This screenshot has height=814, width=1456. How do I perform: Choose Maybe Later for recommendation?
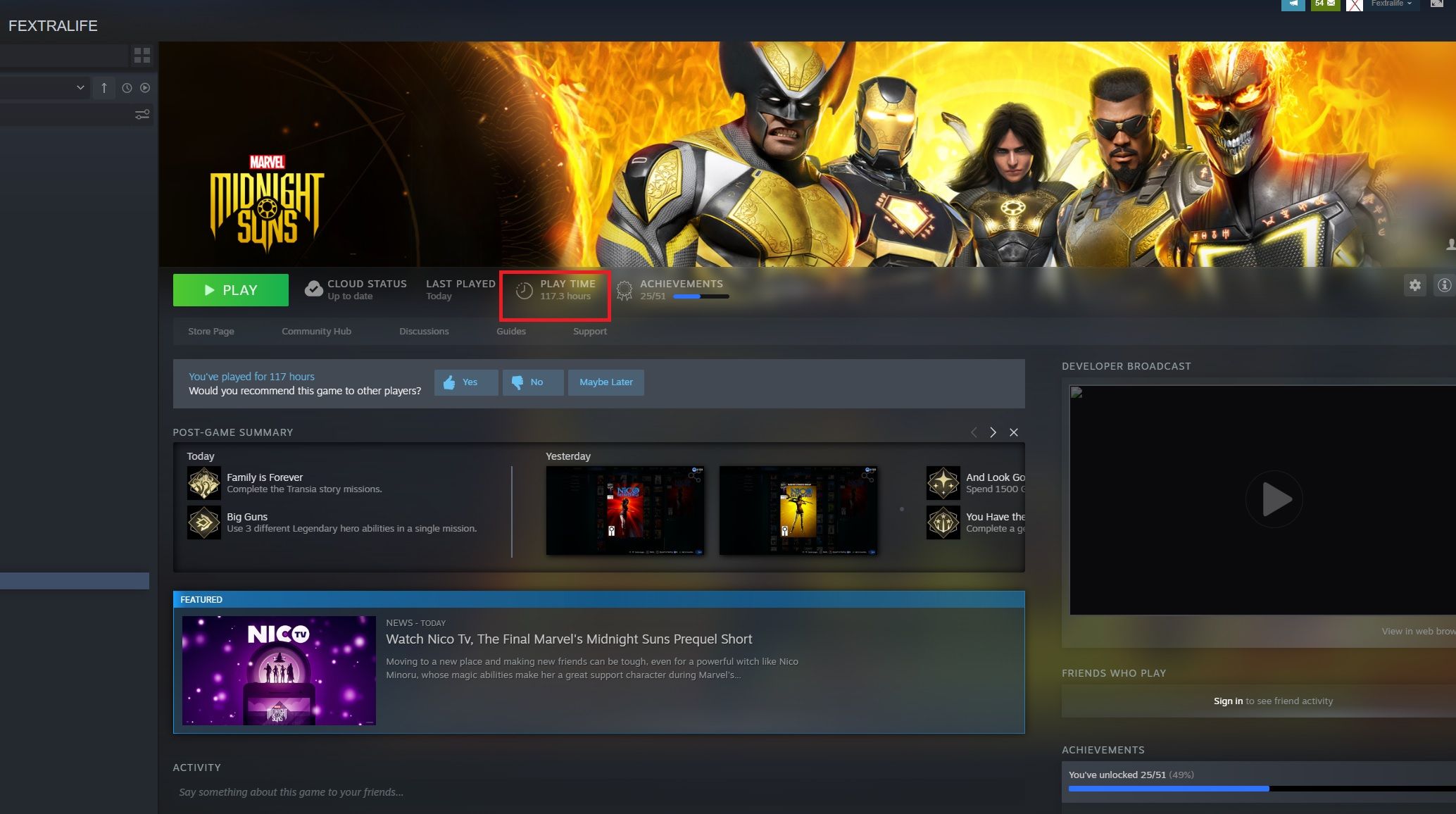pyautogui.click(x=606, y=382)
